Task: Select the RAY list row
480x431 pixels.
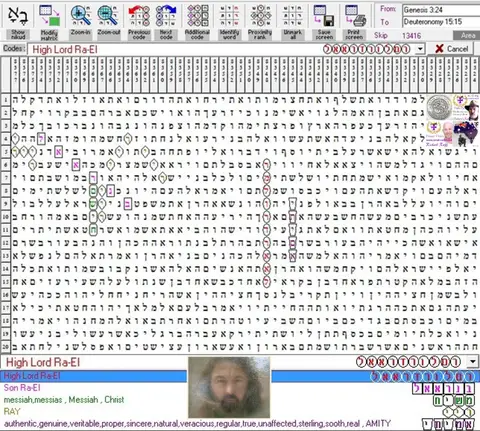Action: click(240, 411)
